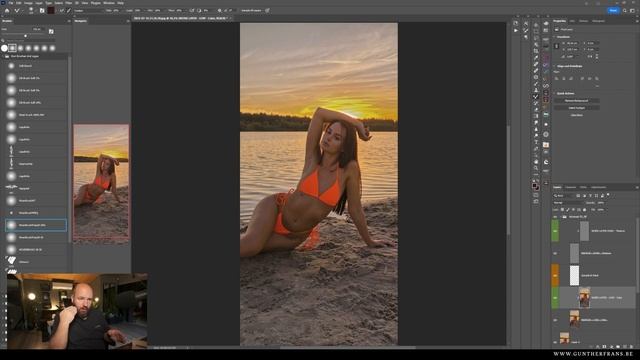Open brush settings panel from options bar
This screenshot has width=640, height=360.
pyautogui.click(x=42, y=11)
